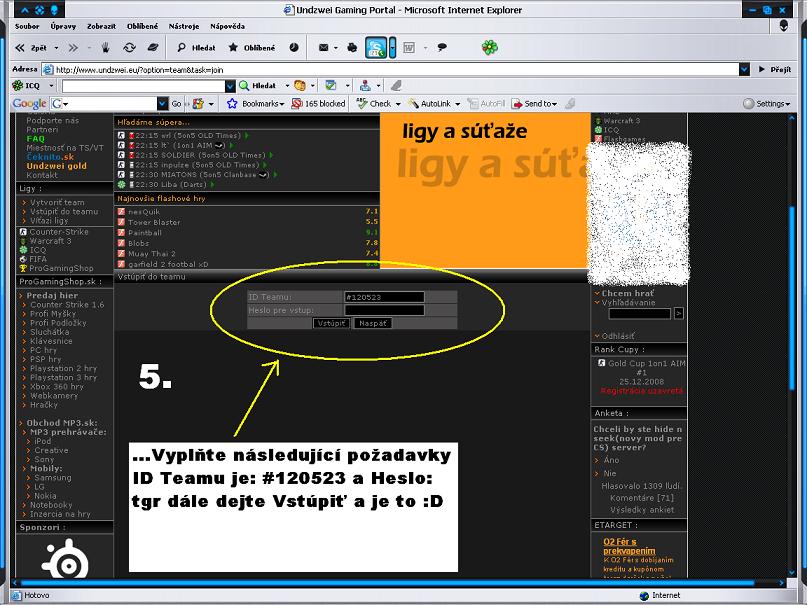Click the 22:30 Liba (Darts) match
807x605 pixels.
click(170, 185)
